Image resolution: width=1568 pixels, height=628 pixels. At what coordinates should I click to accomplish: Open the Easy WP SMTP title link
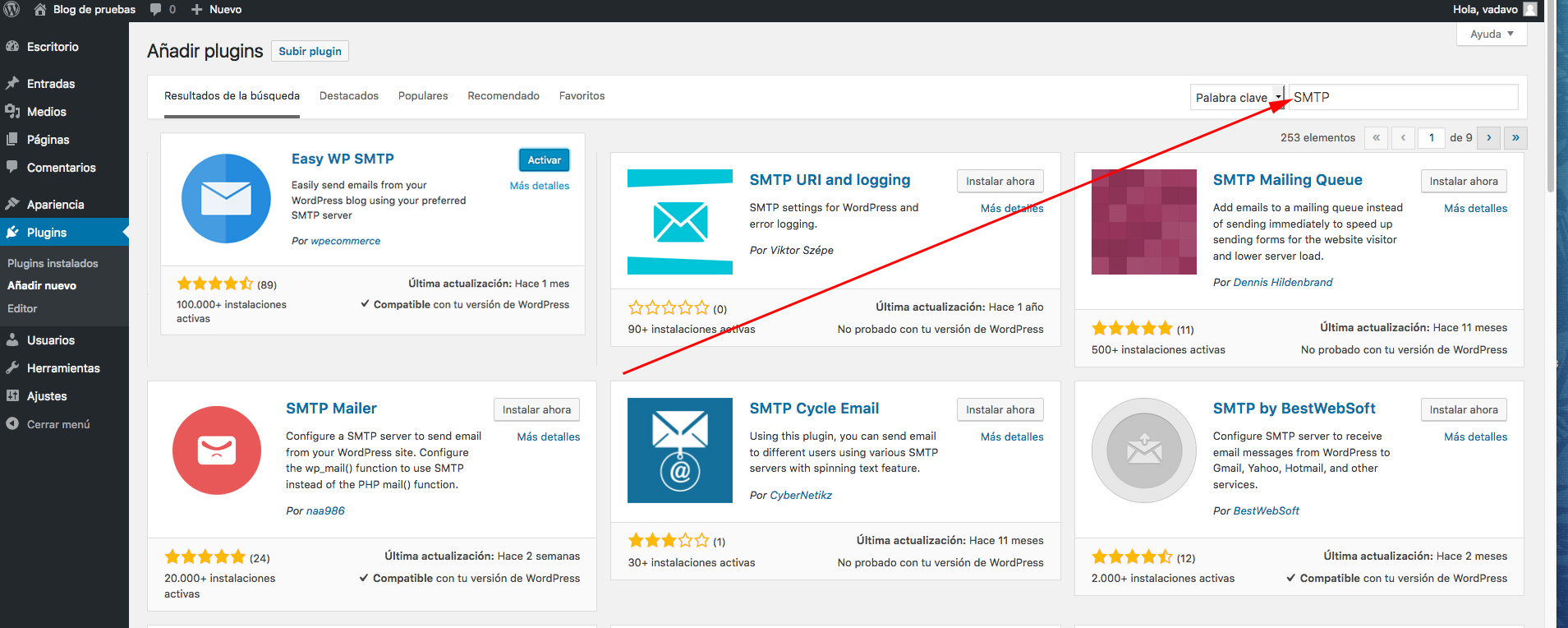click(x=343, y=159)
